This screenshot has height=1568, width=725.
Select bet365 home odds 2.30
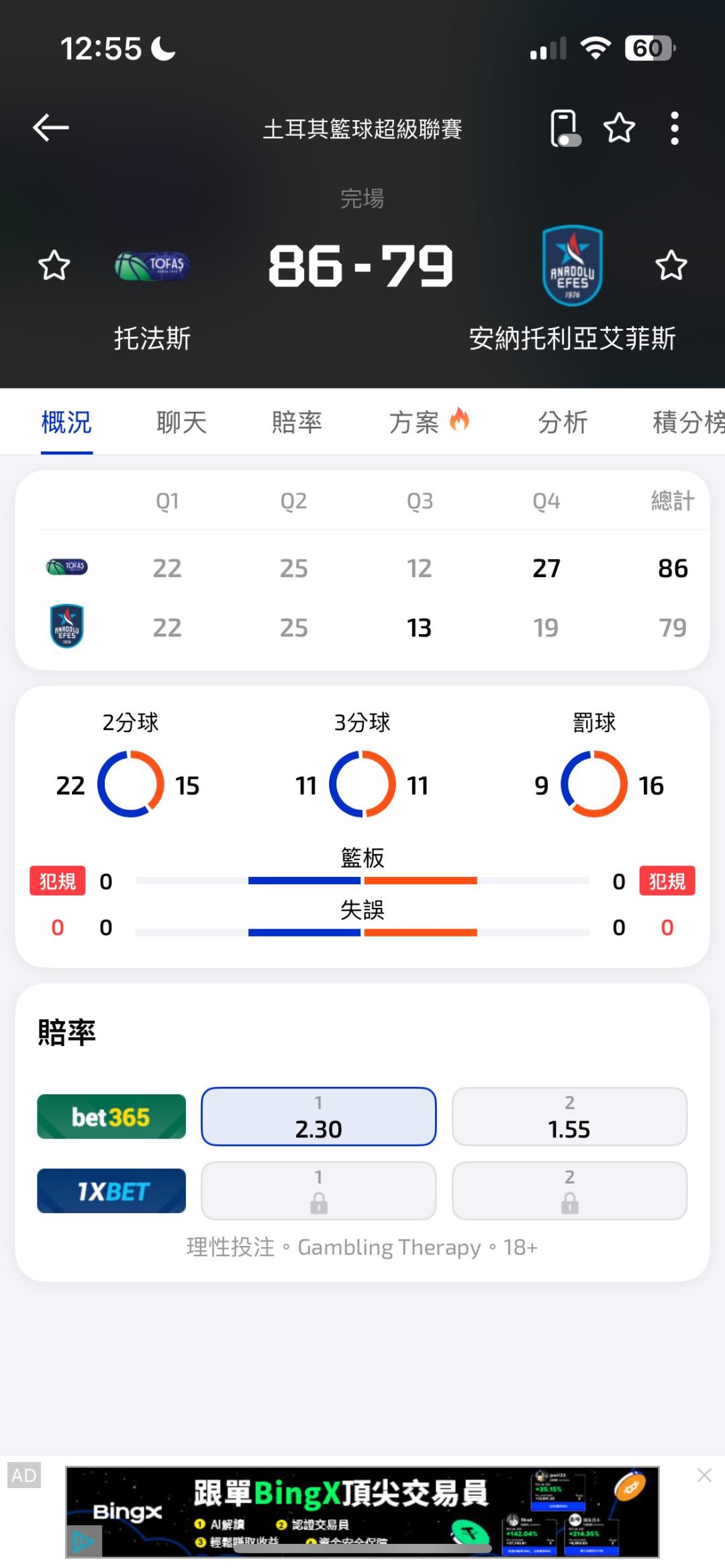[x=318, y=1116]
